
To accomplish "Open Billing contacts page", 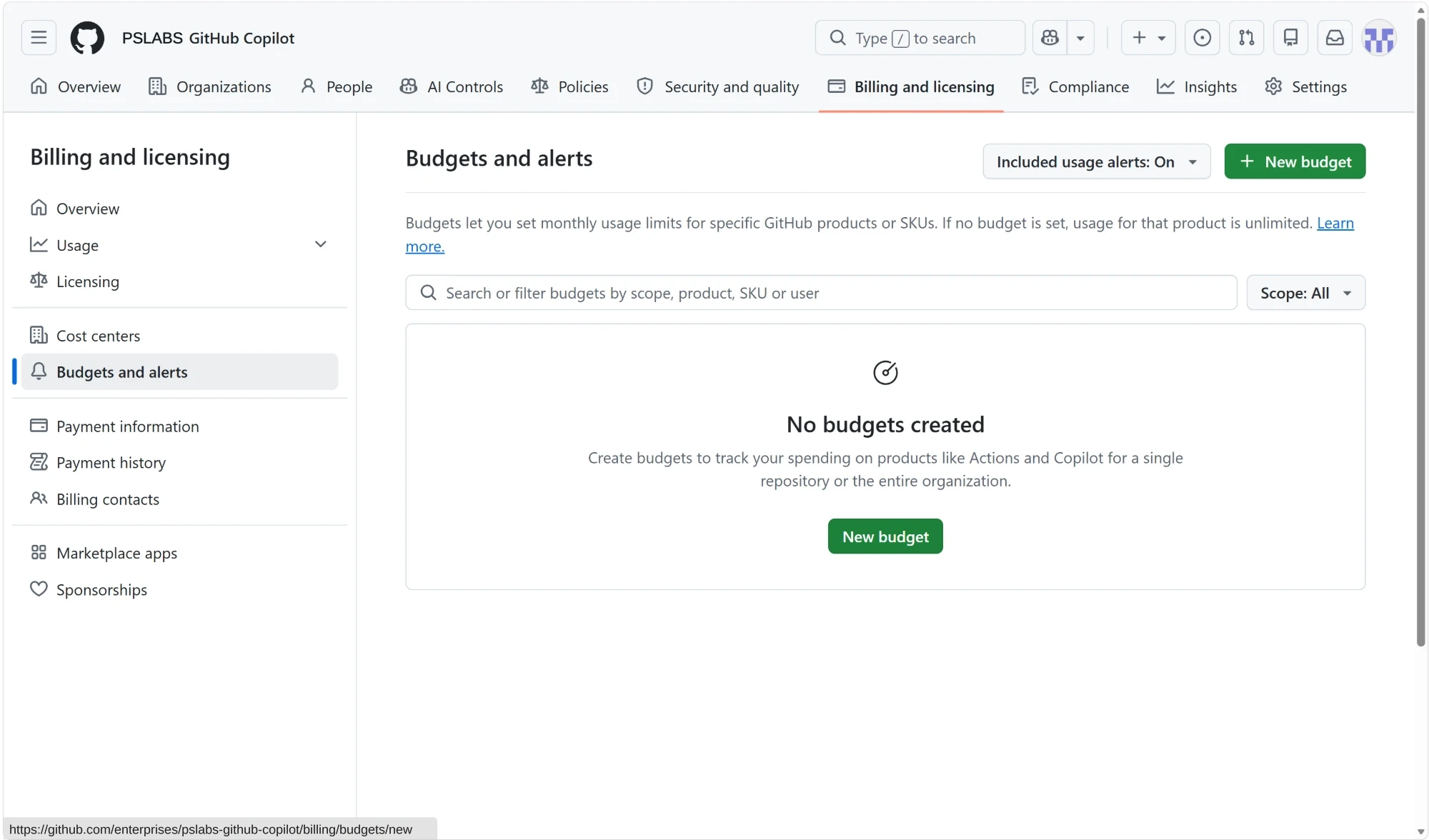I will click(x=179, y=499).
